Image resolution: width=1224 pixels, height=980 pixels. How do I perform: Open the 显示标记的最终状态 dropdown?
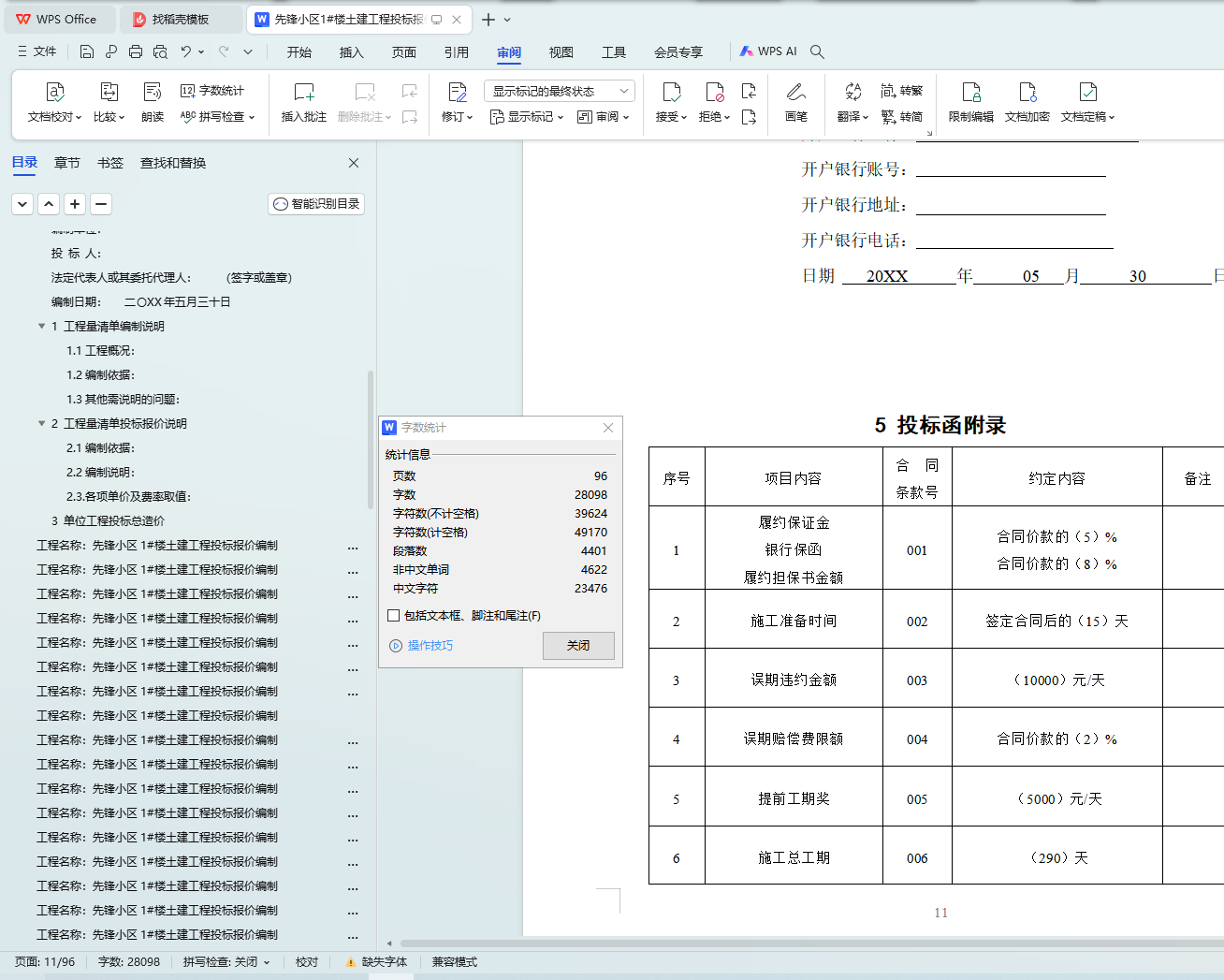560,91
